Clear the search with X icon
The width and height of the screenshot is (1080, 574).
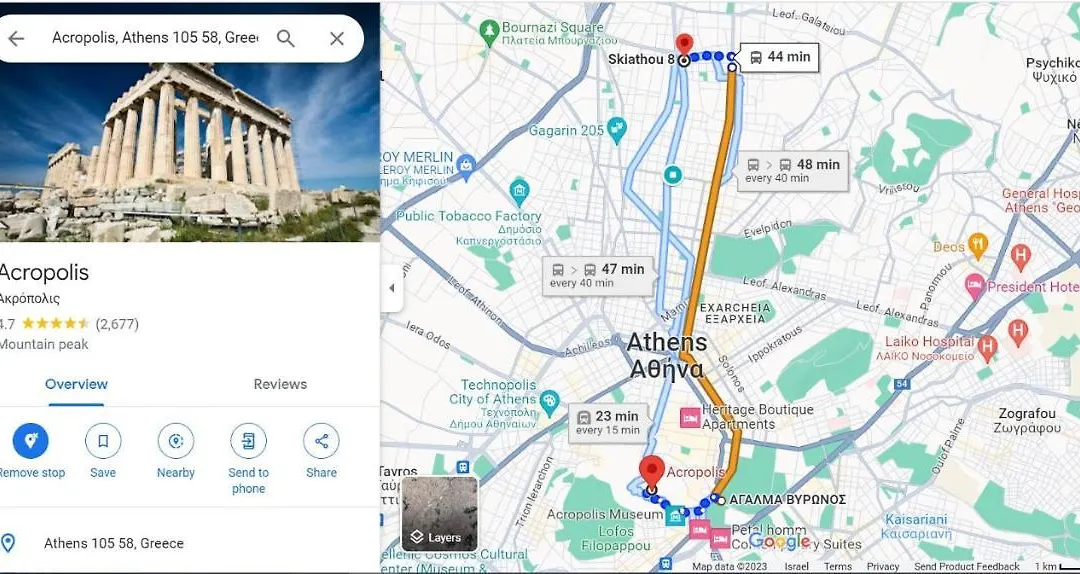click(336, 39)
